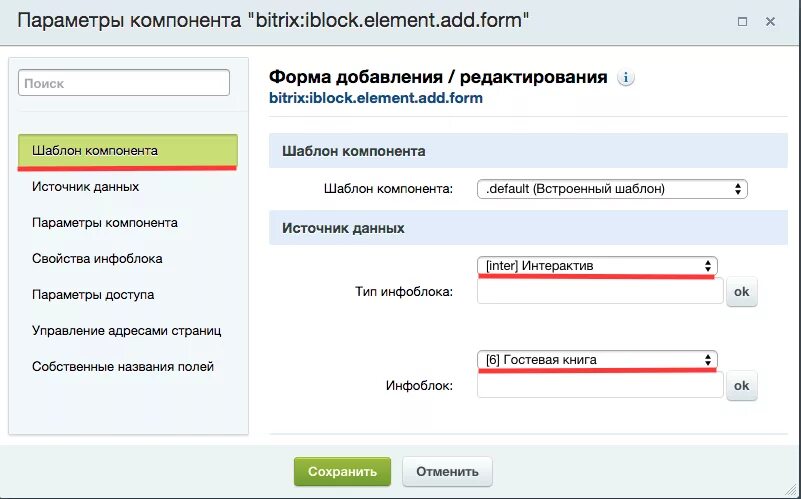Screen dimensions: 801x499
Task: Open the Шаблон компонента dropdown
Action: (x=612, y=189)
